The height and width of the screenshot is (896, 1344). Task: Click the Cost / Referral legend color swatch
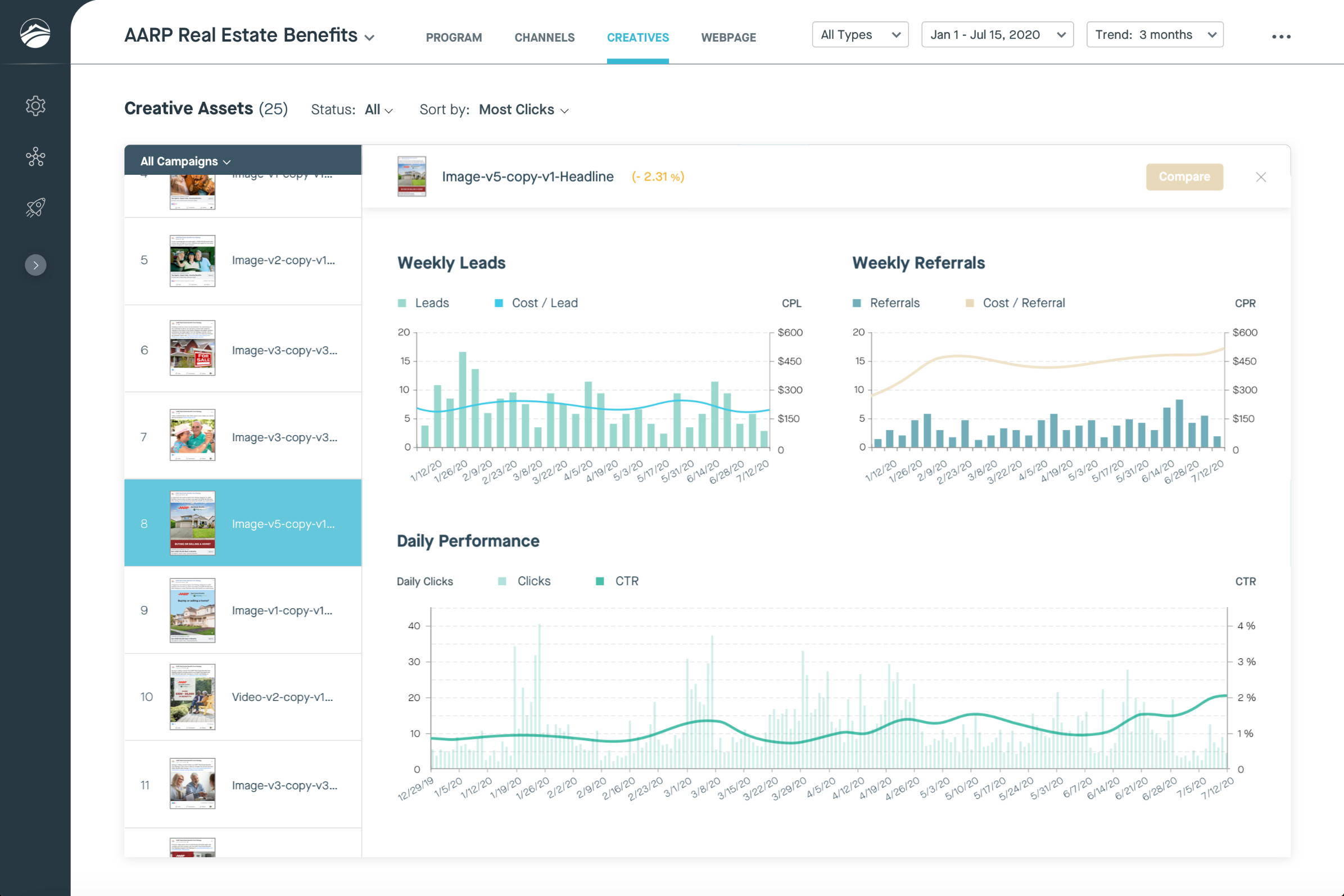tap(969, 303)
